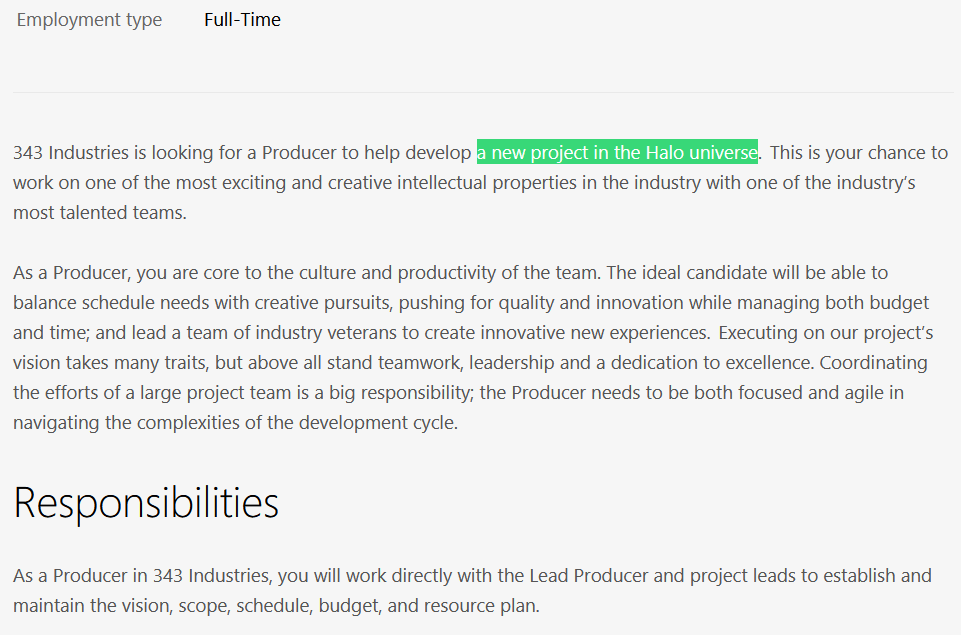The width and height of the screenshot is (961, 635).
Task: Click the highlighted phrase about the Halo universe
Action: [x=617, y=152]
